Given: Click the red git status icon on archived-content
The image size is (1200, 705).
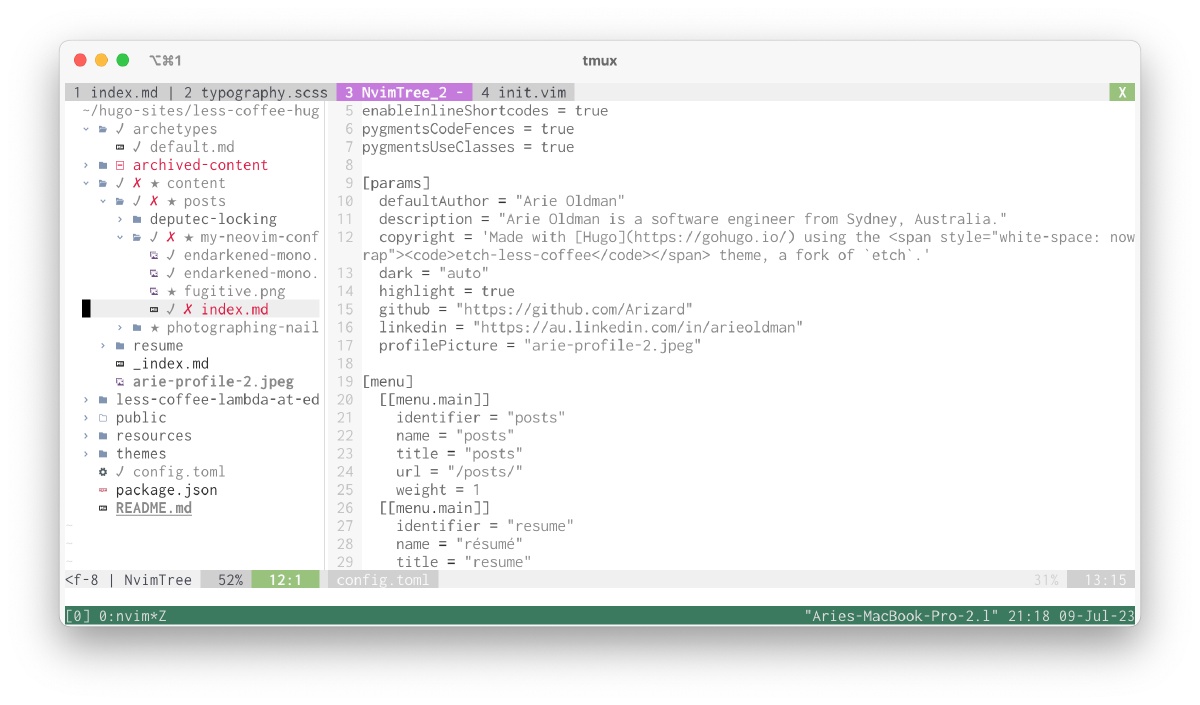Looking at the screenshot, I should click(120, 165).
